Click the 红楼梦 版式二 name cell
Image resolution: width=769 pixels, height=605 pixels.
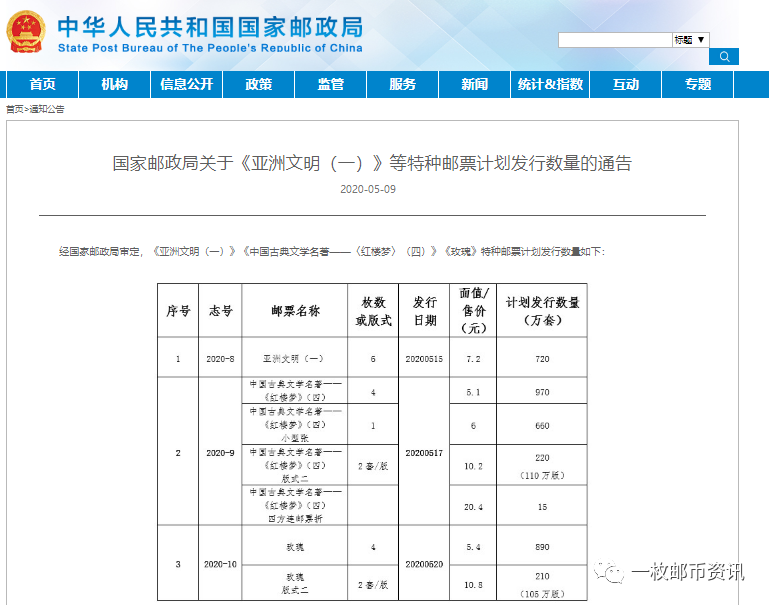coord(295,465)
